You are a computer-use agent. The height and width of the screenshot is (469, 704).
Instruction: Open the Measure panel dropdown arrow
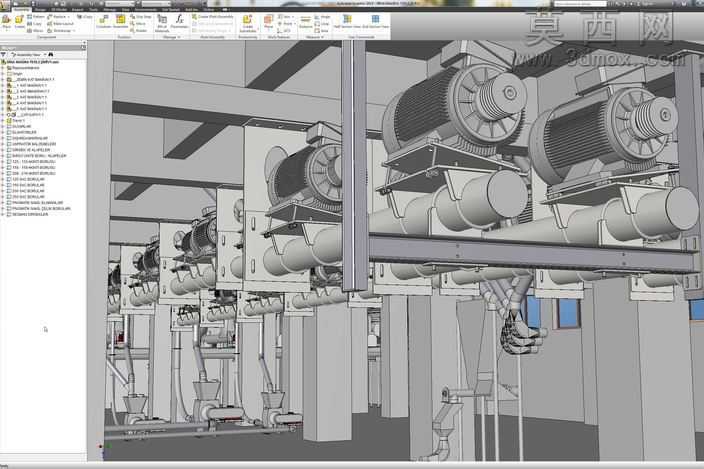322,37
